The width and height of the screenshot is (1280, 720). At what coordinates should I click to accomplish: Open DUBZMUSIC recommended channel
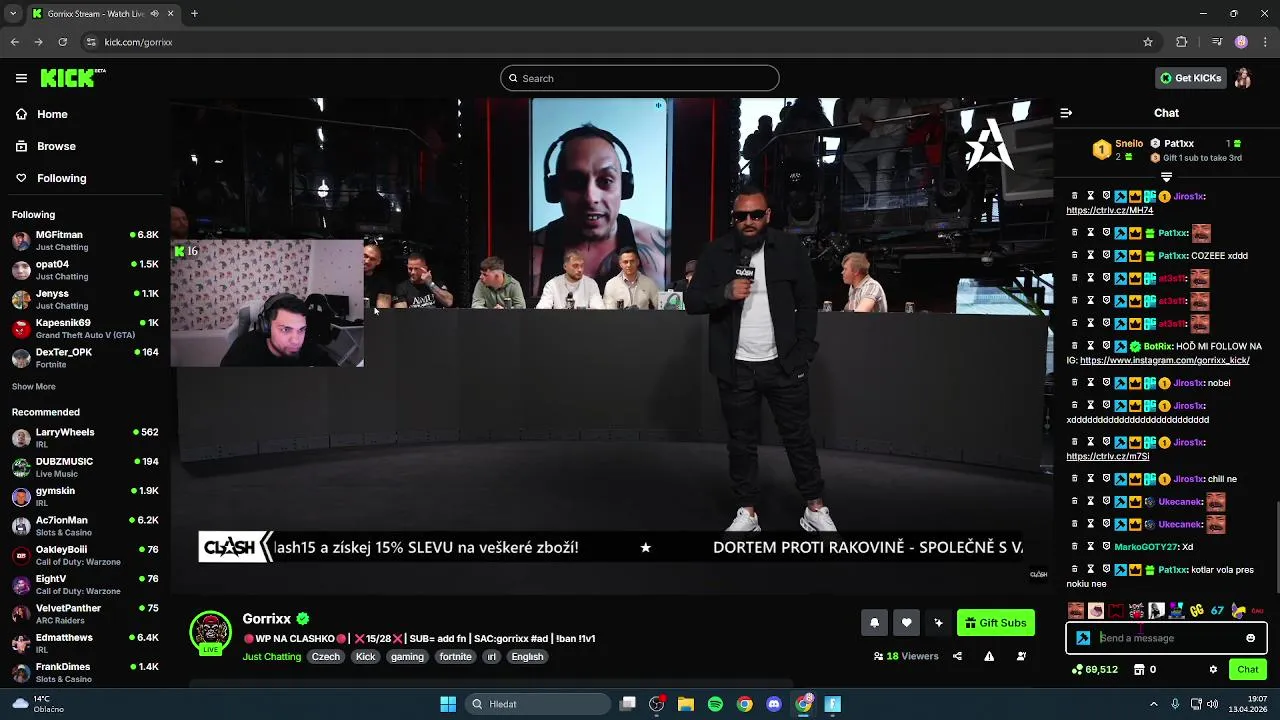point(85,467)
